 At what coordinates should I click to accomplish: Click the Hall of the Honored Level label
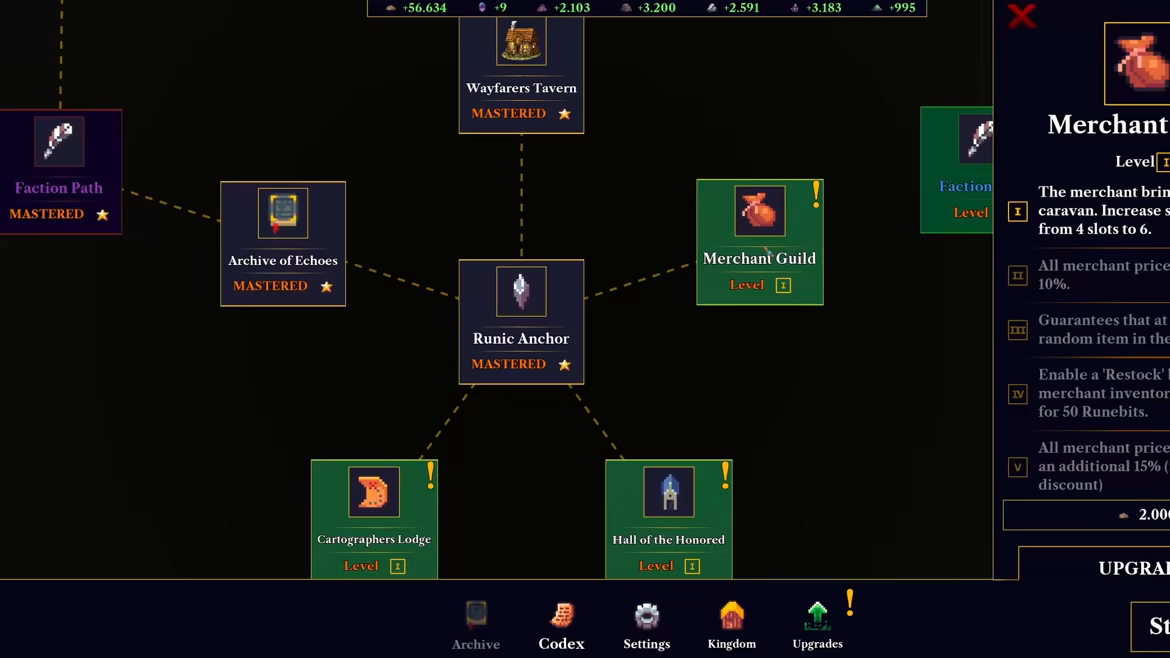[656, 566]
